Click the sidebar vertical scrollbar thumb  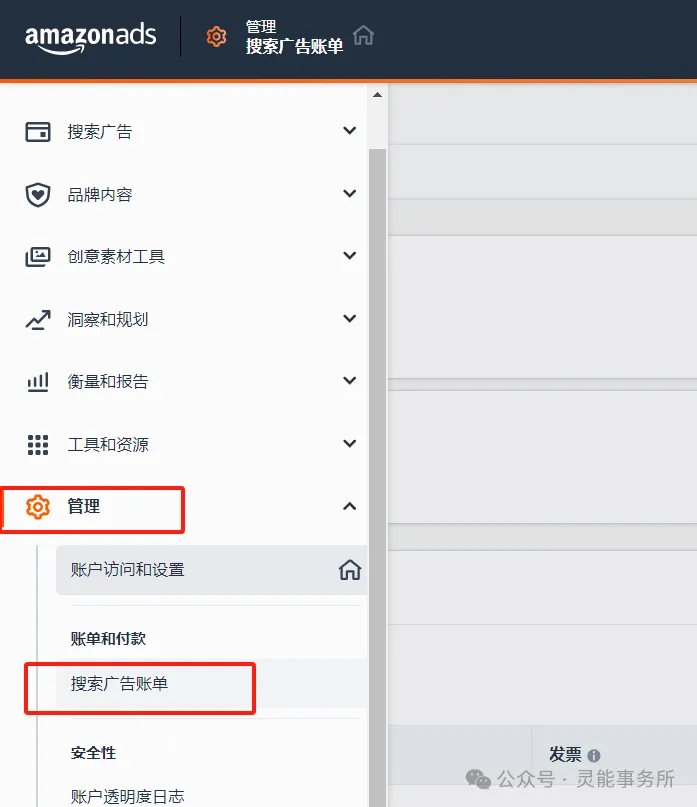[x=377, y=478]
